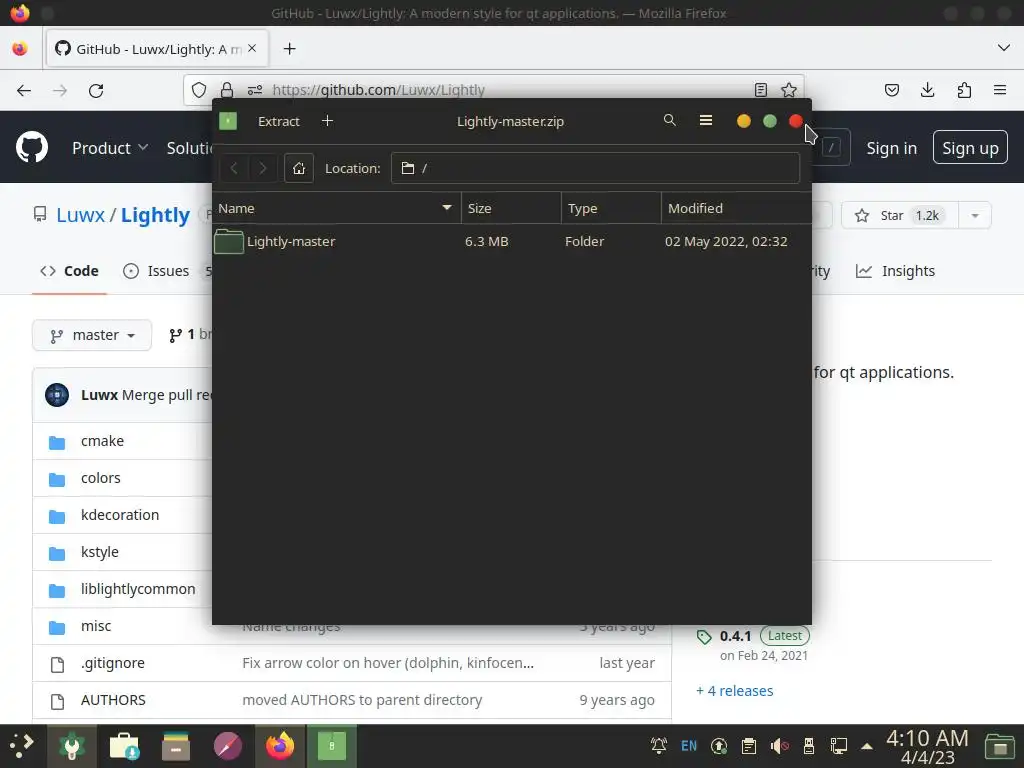Screen dimensions: 1024x768
Task: Click the site lock icon
Action: click(227, 90)
